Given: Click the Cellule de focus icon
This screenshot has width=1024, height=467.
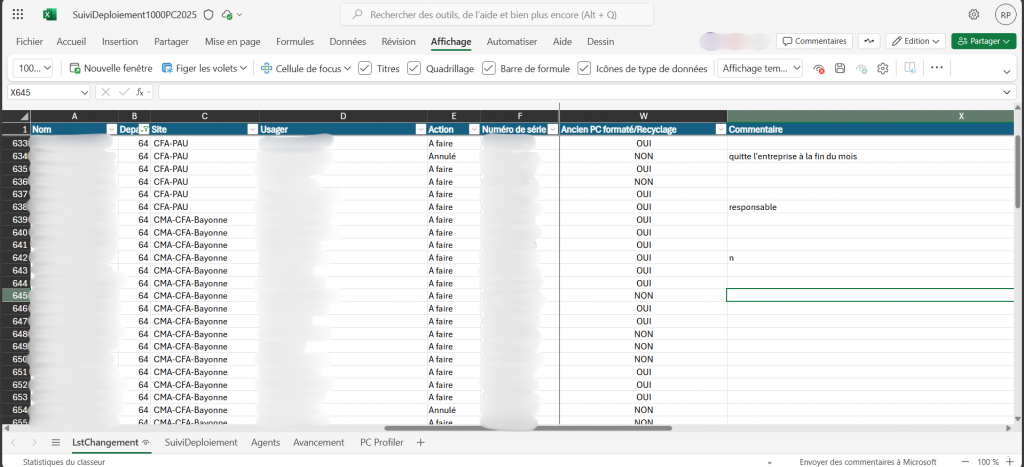Looking at the screenshot, I should [x=266, y=68].
